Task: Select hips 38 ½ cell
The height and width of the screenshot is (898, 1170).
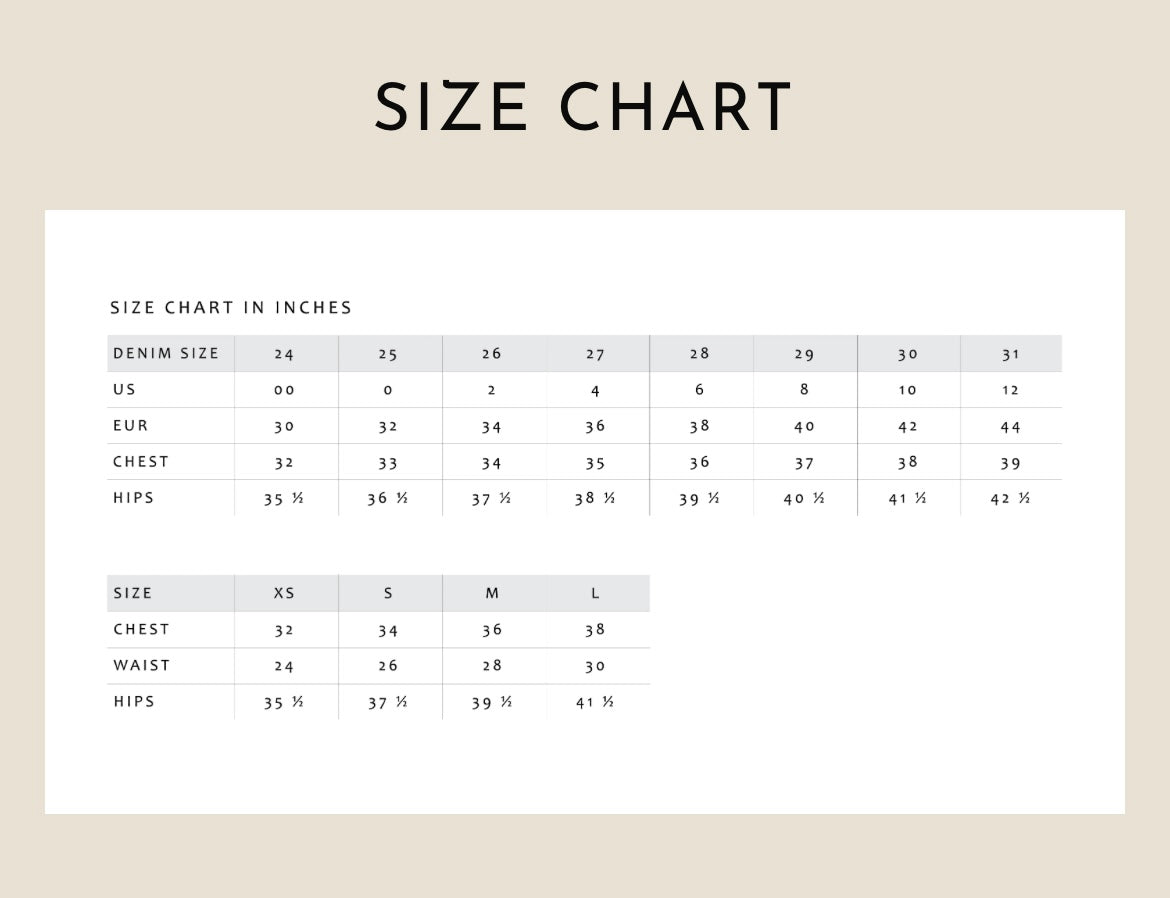Action: 595,499
